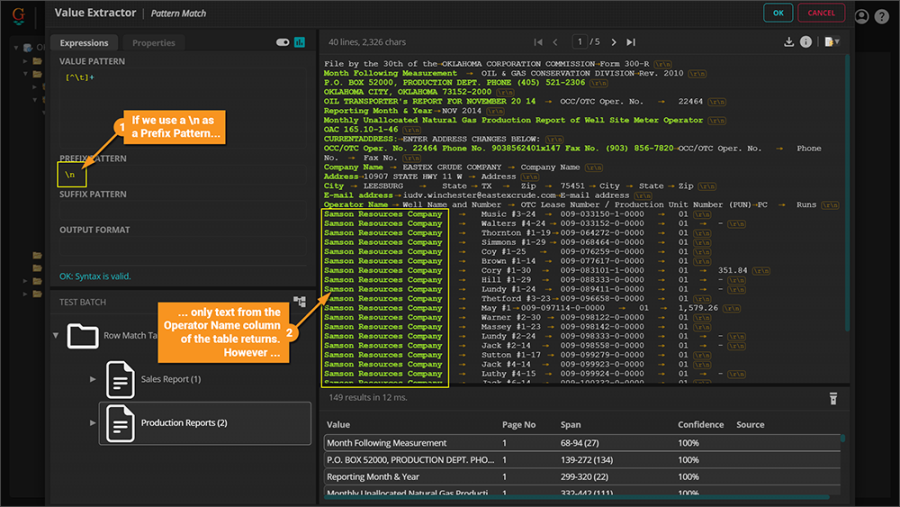Open the document view dropdown

[832, 42]
